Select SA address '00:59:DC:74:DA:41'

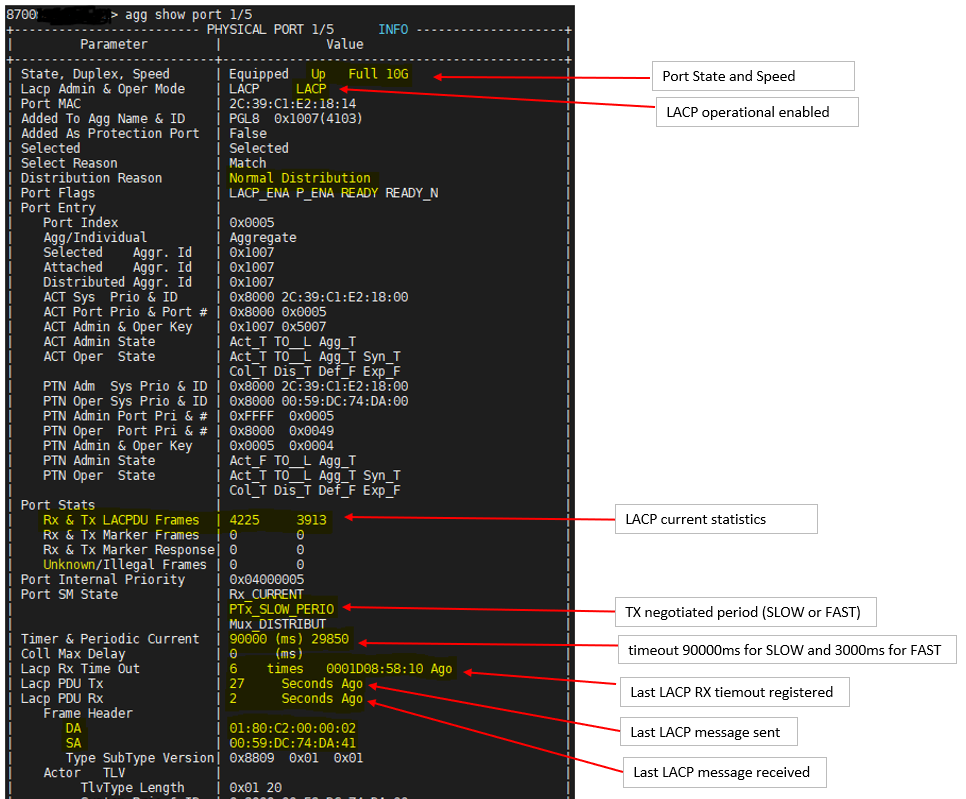(293, 743)
